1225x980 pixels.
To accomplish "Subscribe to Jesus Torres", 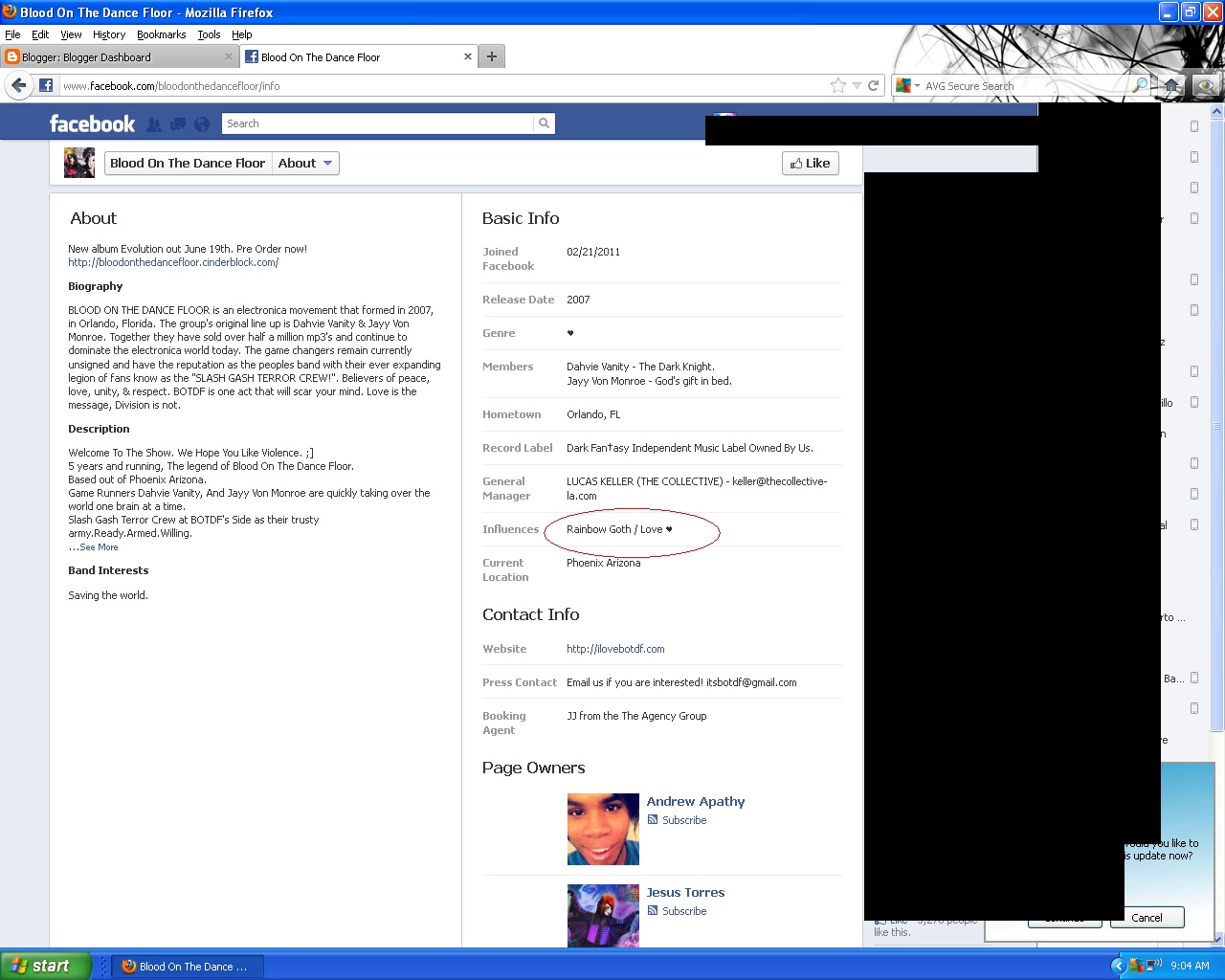I will 684,911.
